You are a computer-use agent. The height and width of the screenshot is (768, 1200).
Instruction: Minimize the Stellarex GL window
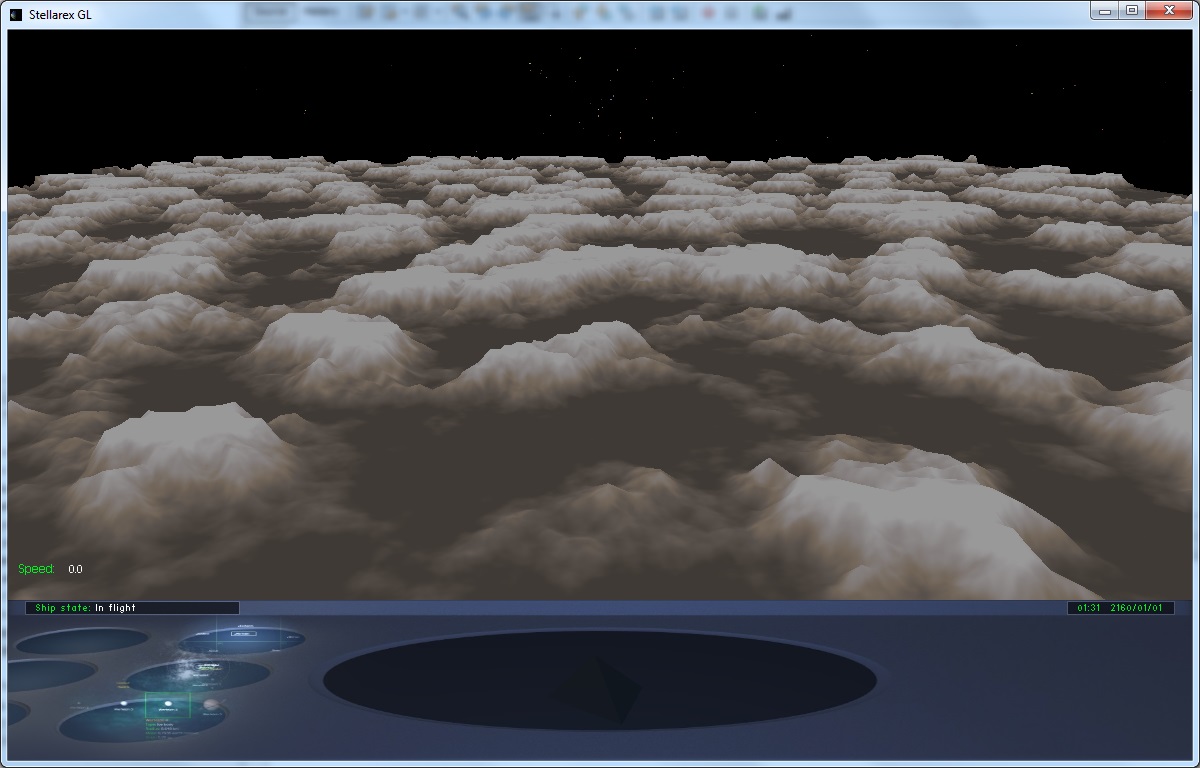pyautogui.click(x=1104, y=10)
